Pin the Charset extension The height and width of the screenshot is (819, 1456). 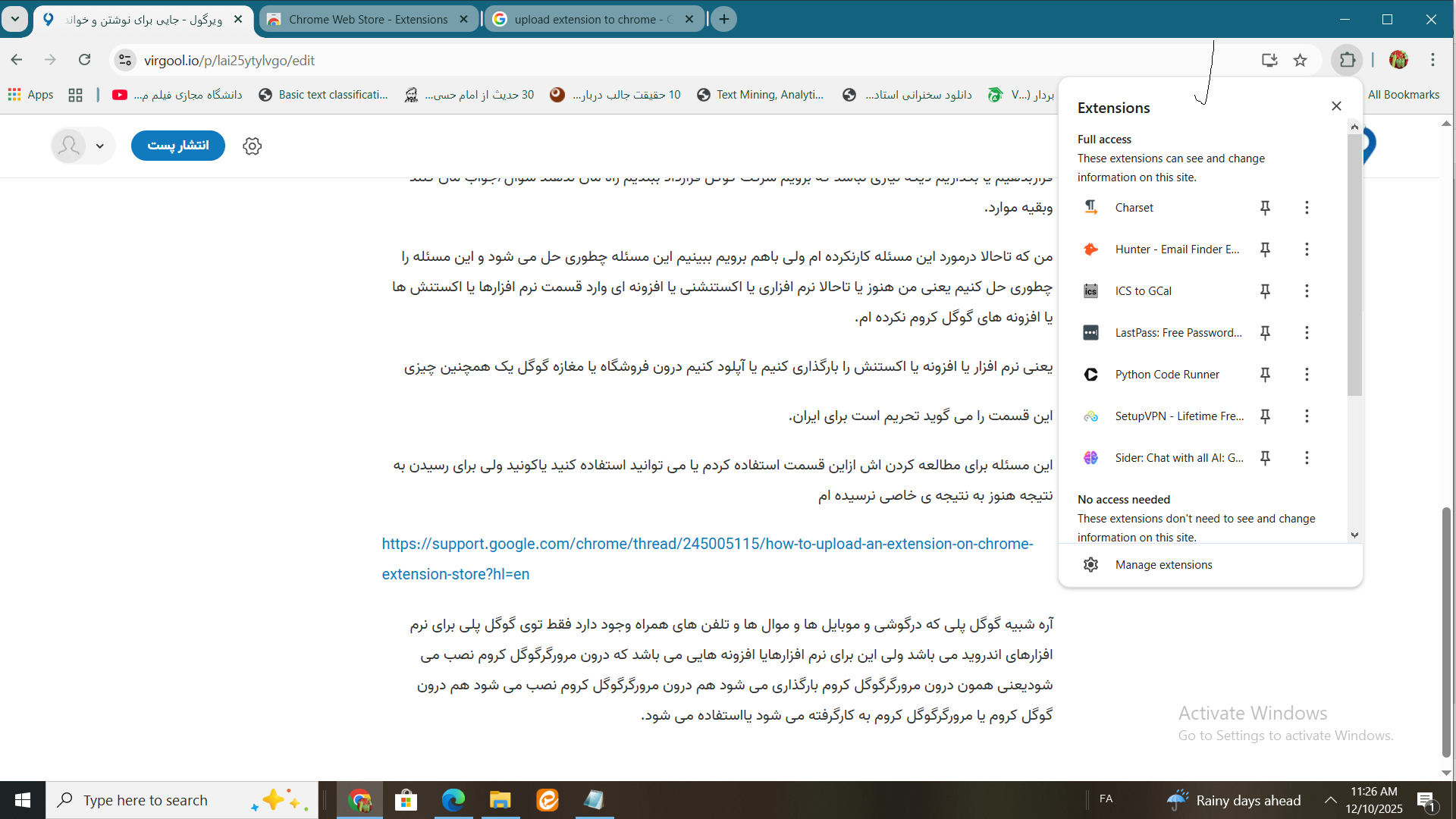(x=1265, y=208)
